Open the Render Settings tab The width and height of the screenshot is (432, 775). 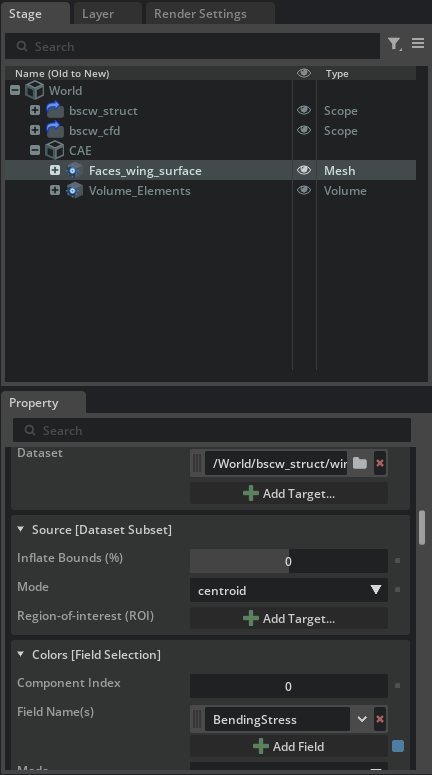pyautogui.click(x=200, y=14)
